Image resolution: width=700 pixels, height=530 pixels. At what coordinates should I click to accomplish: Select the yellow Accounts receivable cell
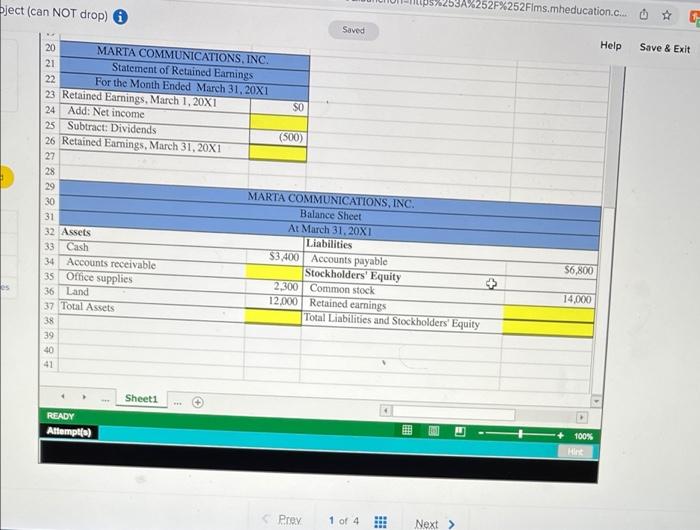pyautogui.click(x=274, y=271)
